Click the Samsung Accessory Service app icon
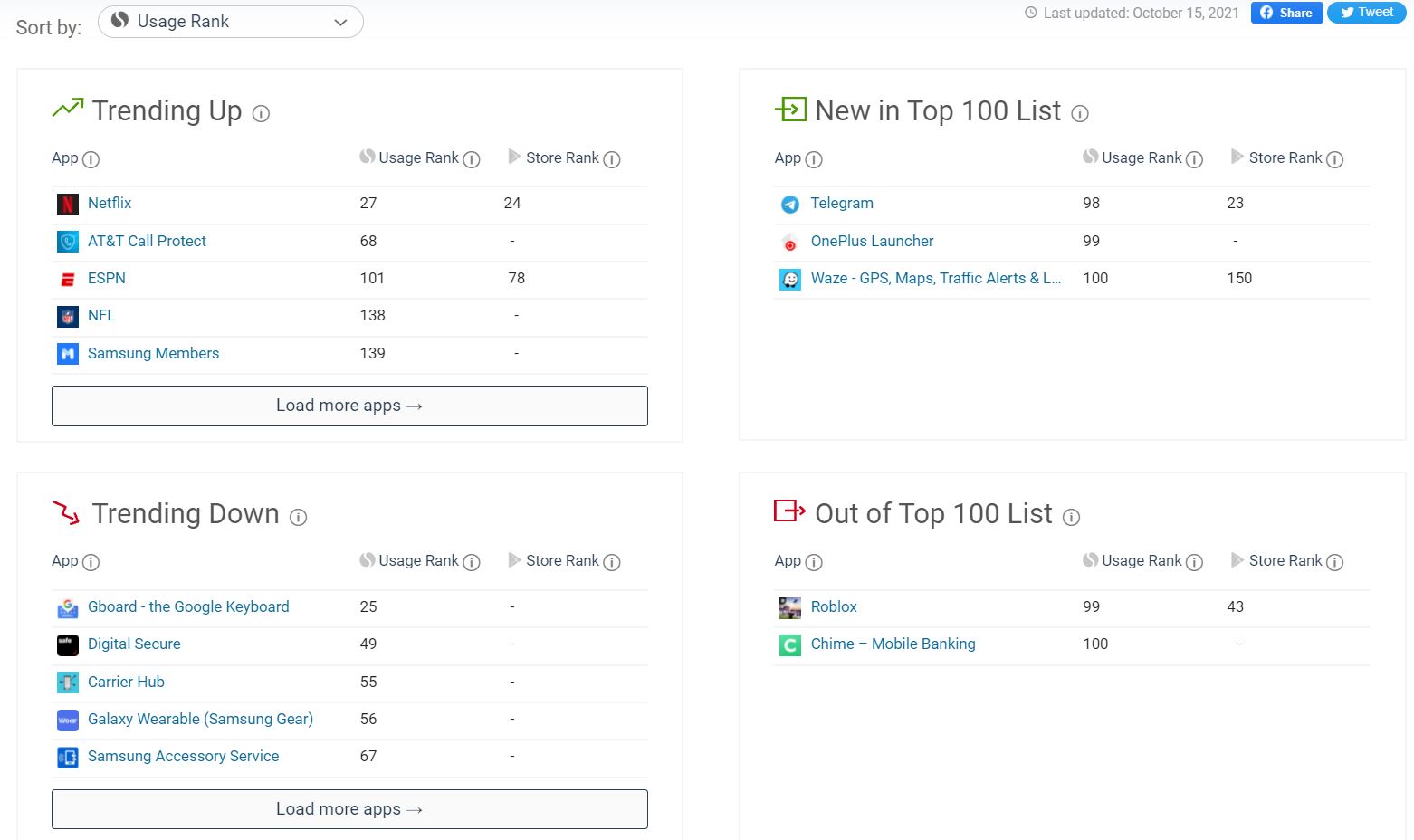This screenshot has height=840, width=1414. coord(68,758)
